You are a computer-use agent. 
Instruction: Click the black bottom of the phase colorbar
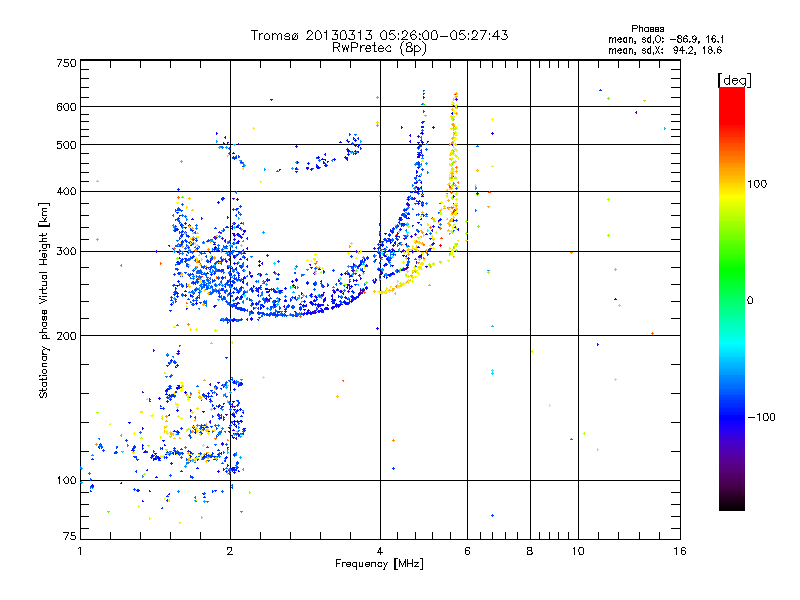(x=732, y=503)
